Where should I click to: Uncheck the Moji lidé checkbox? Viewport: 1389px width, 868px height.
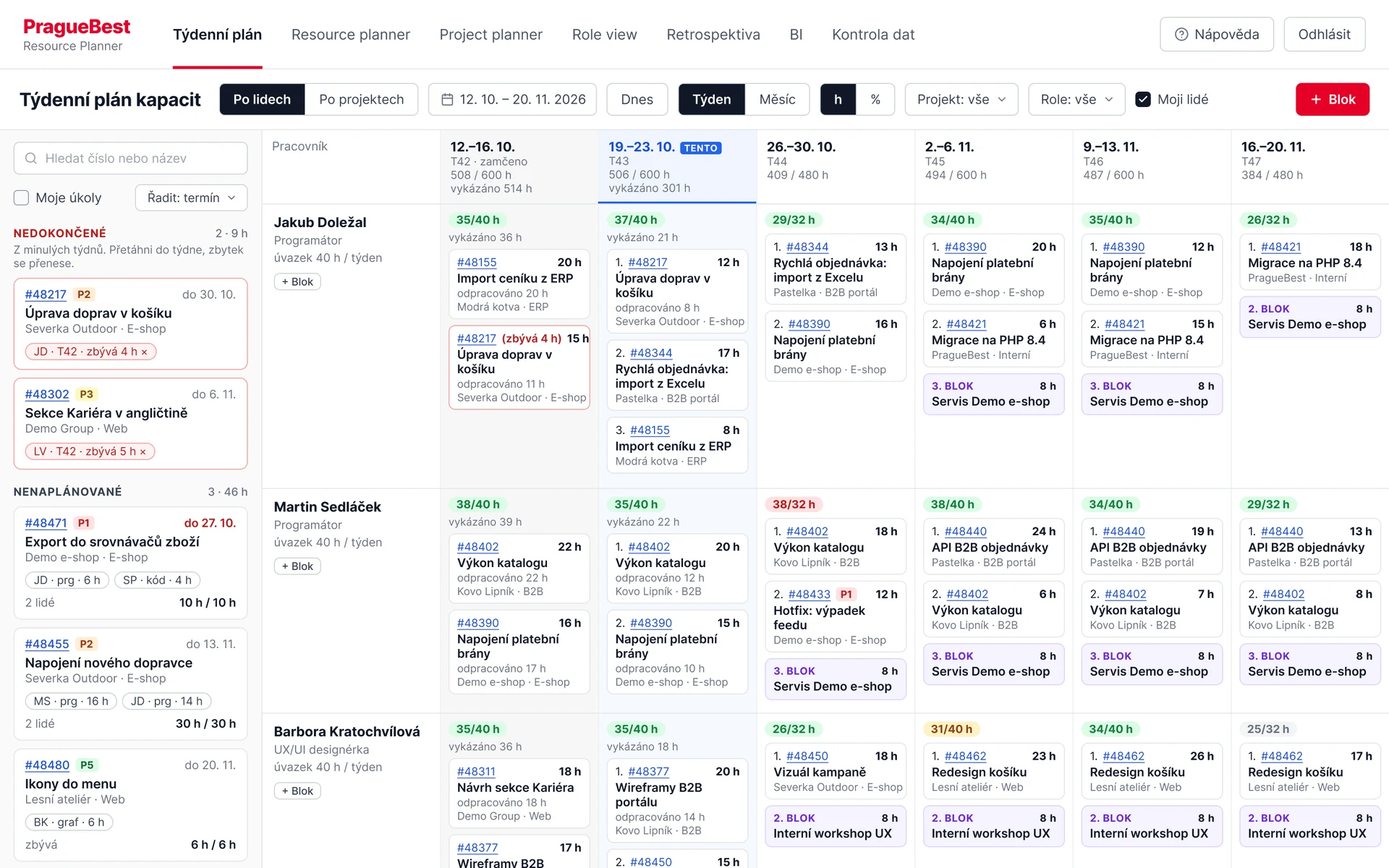tap(1143, 99)
